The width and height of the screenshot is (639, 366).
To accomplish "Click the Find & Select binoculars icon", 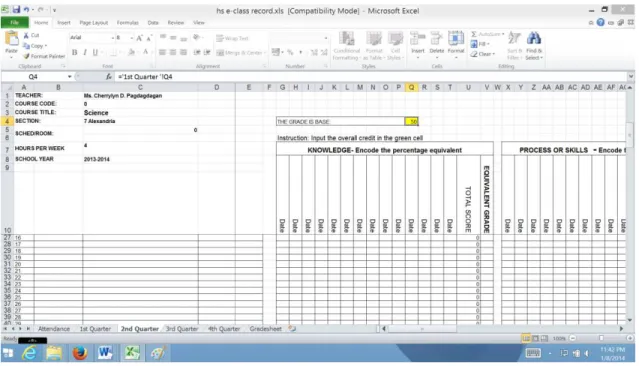I will point(534,39).
